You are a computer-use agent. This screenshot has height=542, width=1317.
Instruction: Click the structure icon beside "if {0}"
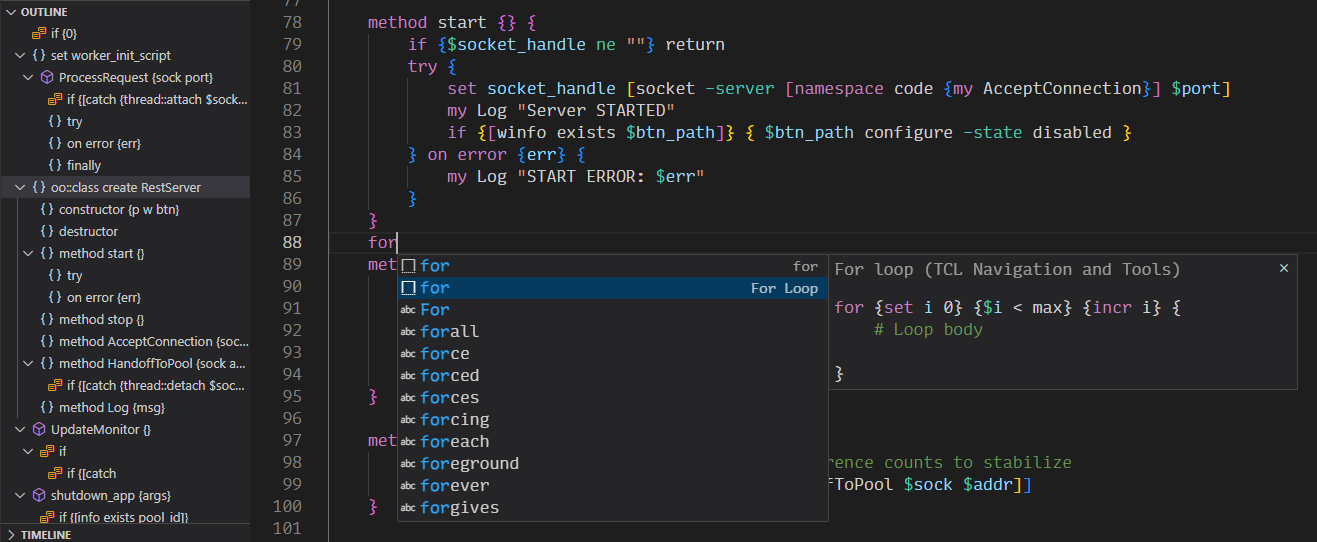(39, 33)
